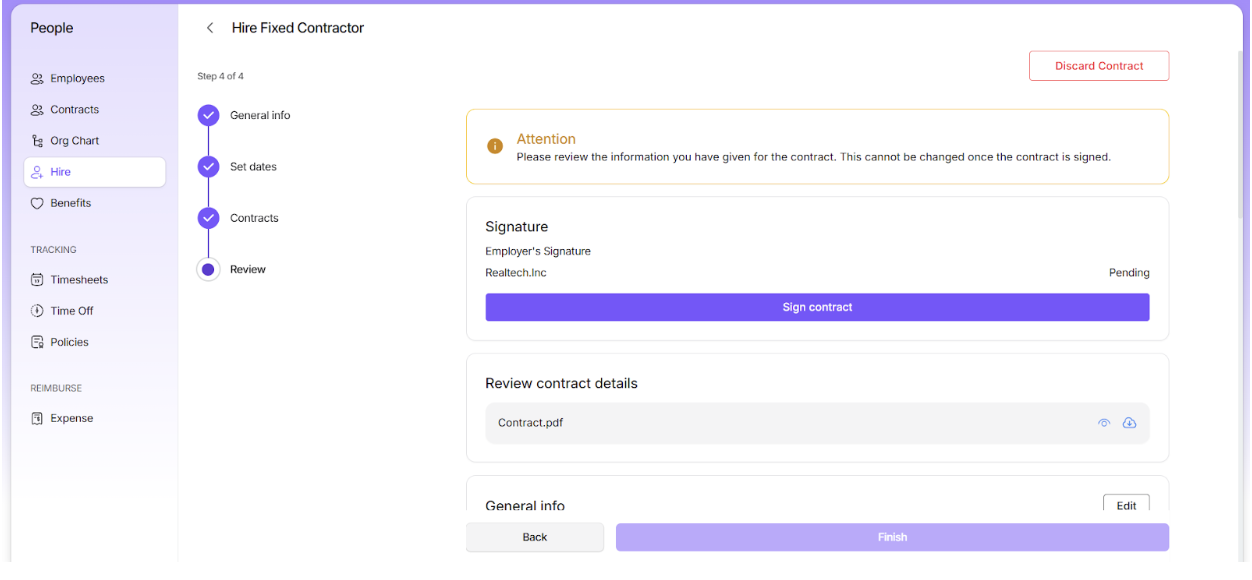
Task: Download Contract.pdf using the cloud icon
Action: (1129, 423)
